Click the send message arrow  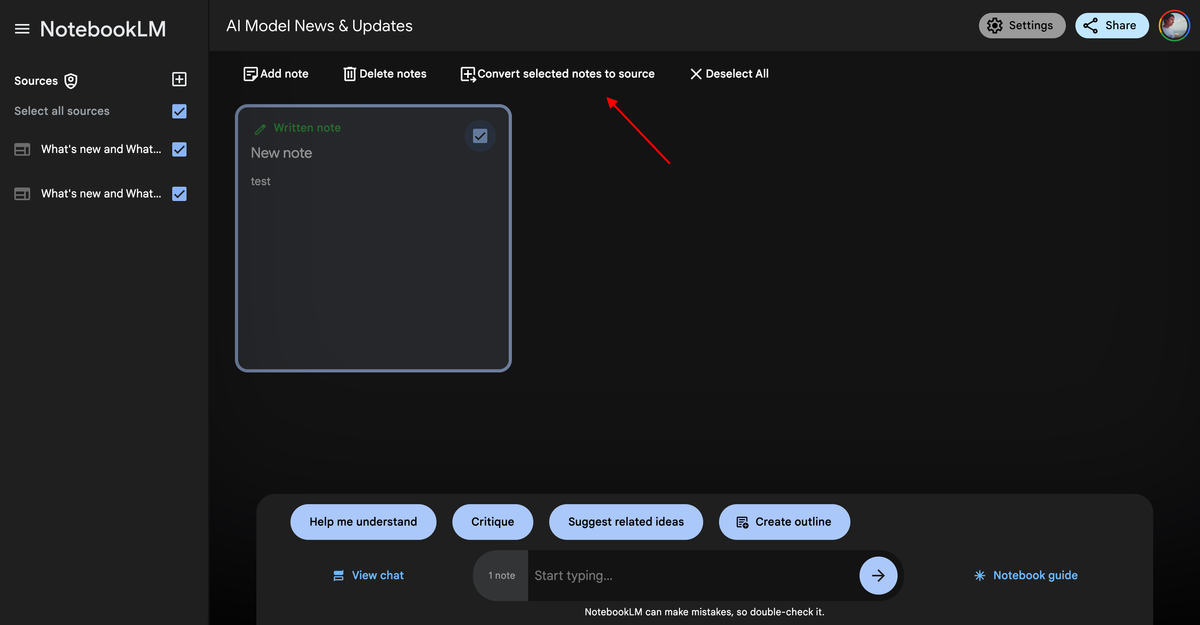[x=878, y=575]
